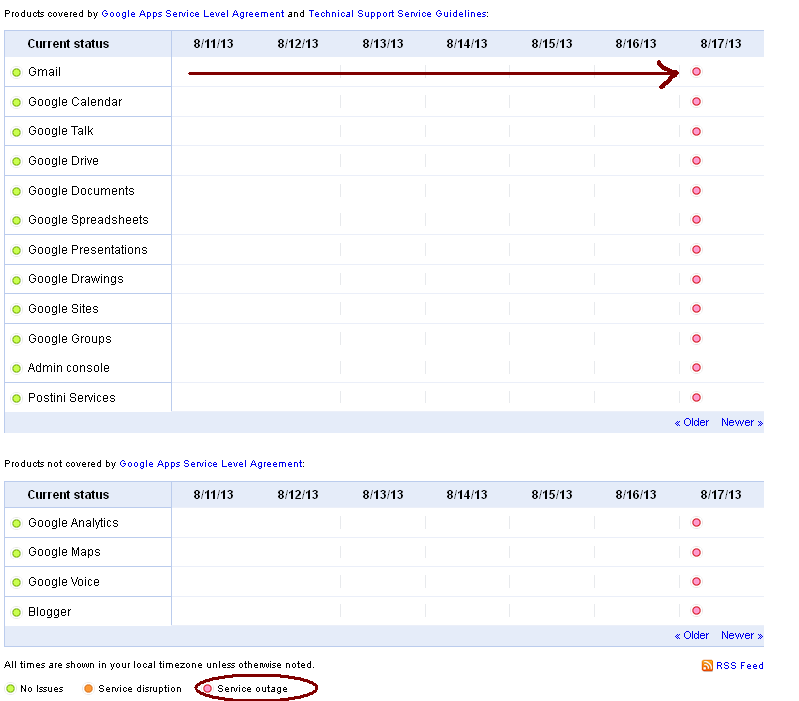Click Newer link in the first table
The height and width of the screenshot is (701, 799).
[742, 422]
